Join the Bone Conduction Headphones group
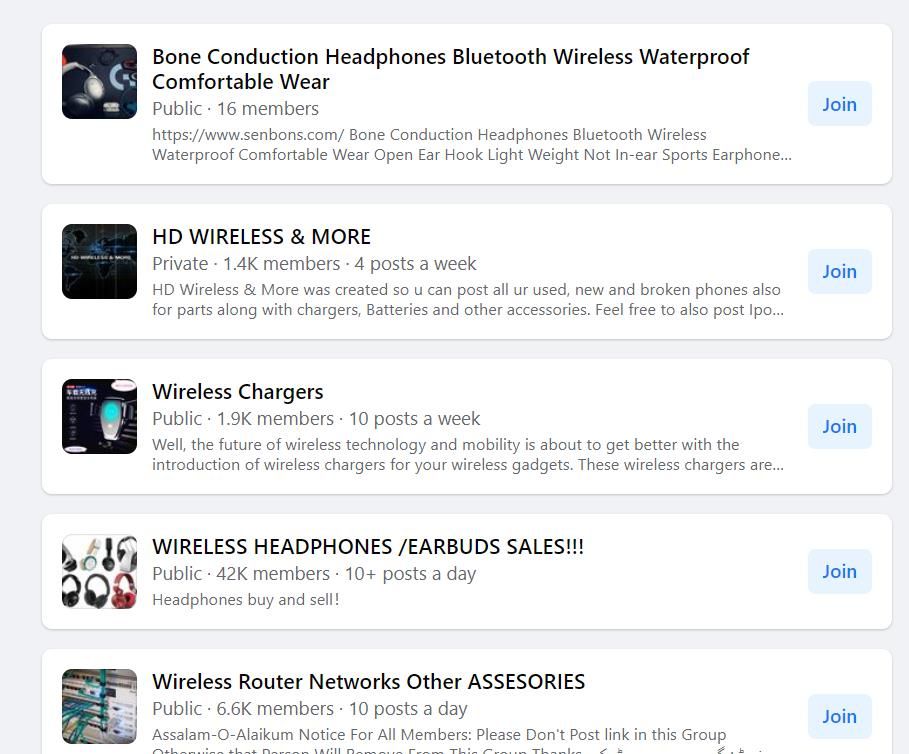This screenshot has width=909, height=754. 839,104
